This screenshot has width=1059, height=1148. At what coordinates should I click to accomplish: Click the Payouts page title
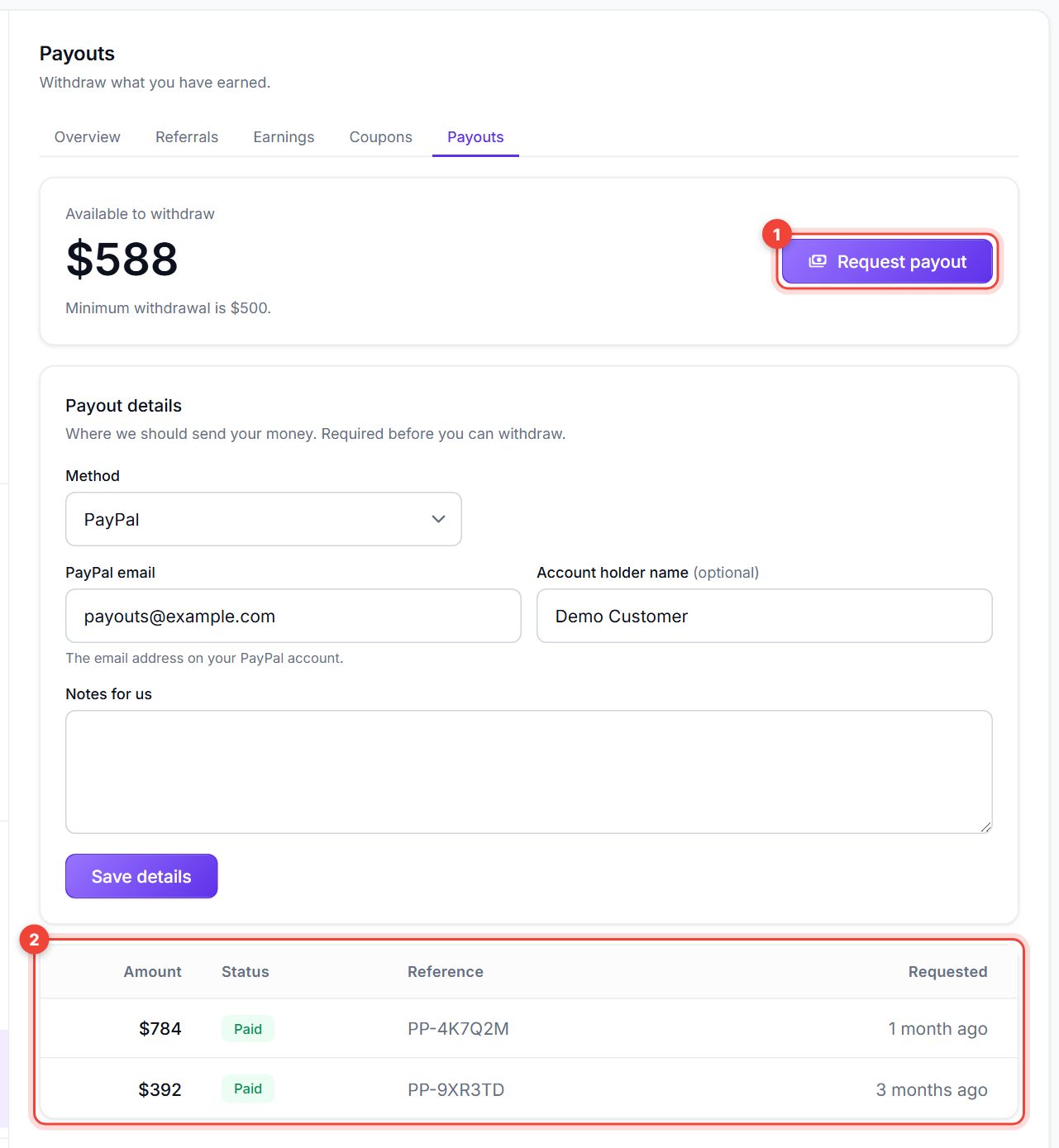coord(78,54)
